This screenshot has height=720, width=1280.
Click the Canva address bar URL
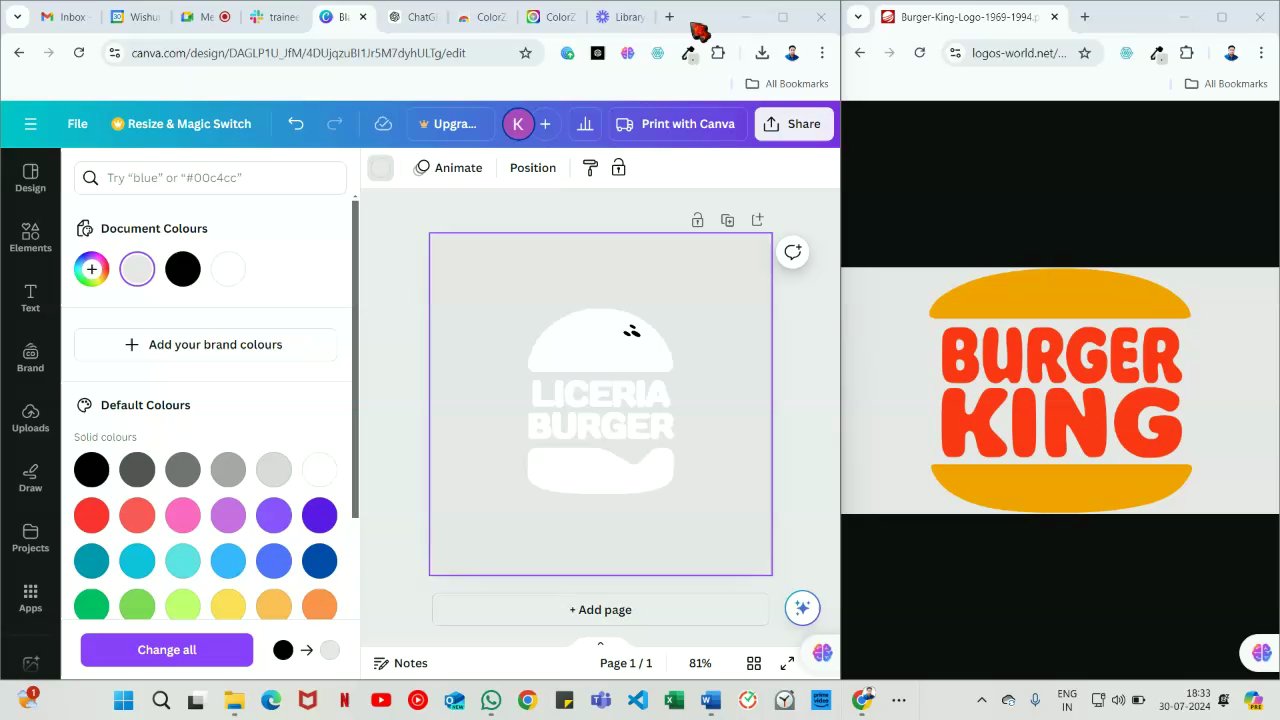[298, 53]
